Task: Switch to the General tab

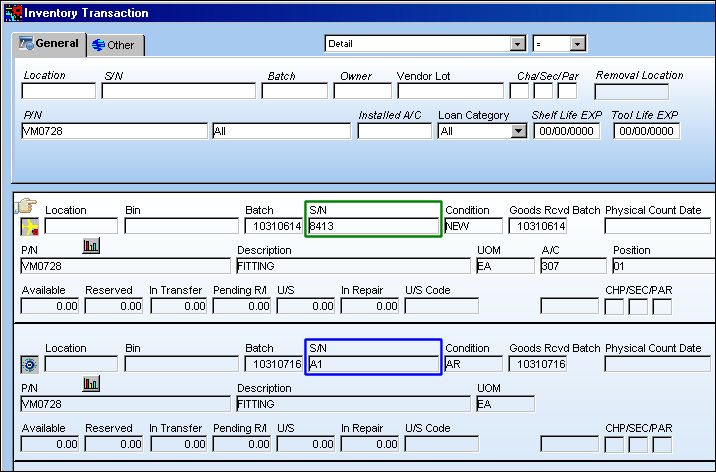Action: [x=49, y=44]
